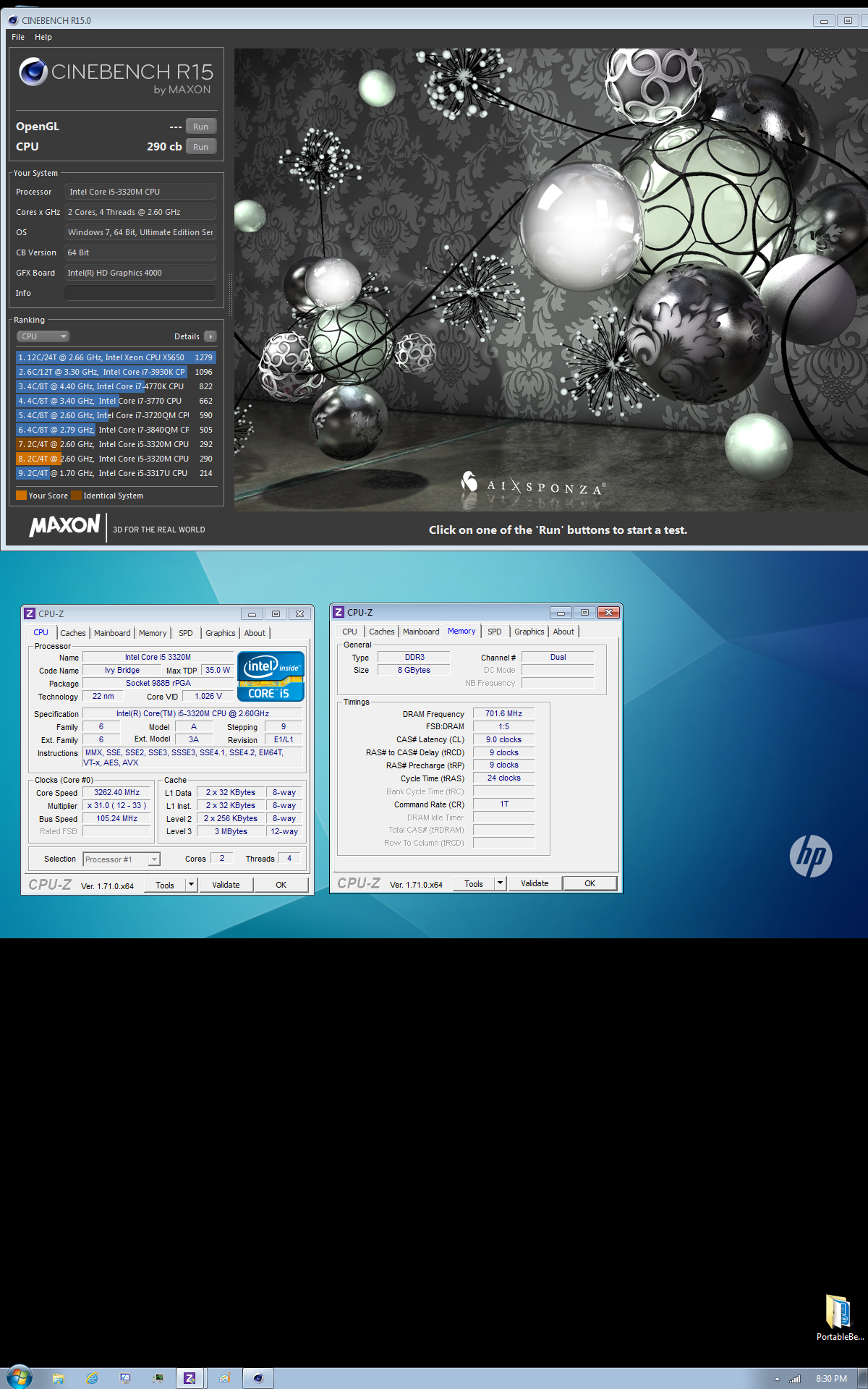868x1389 pixels.
Task: Click Tools button in Memory CPU-Z
Action: point(474,883)
